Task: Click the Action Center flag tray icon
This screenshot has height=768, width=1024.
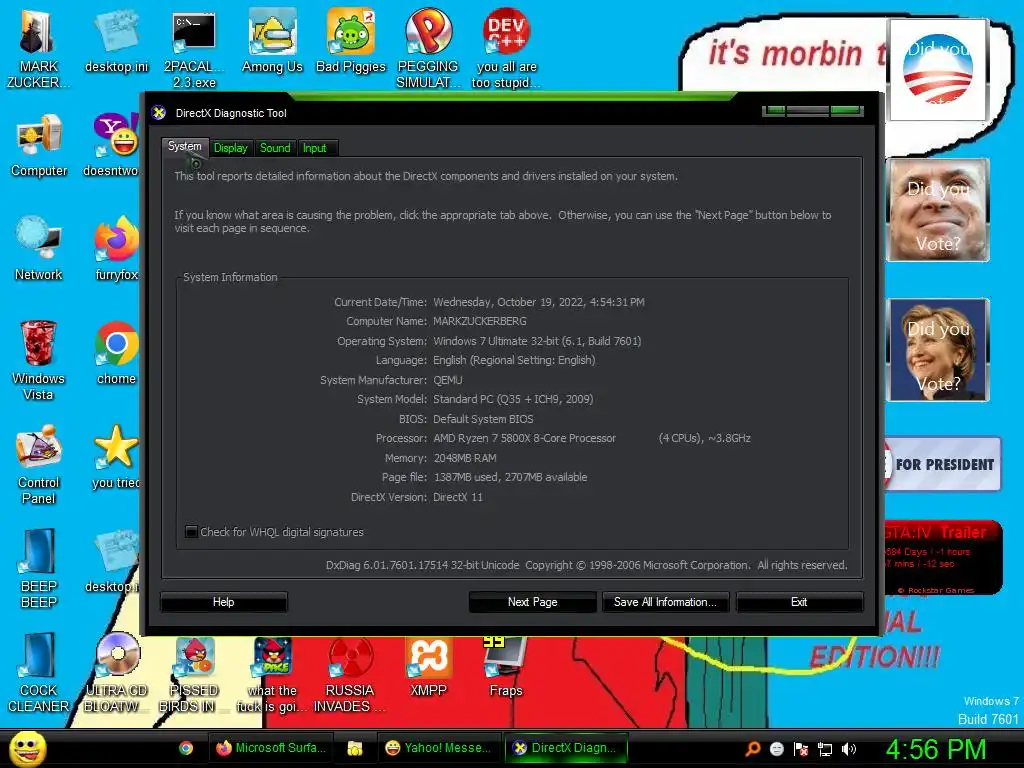Action: coord(801,749)
